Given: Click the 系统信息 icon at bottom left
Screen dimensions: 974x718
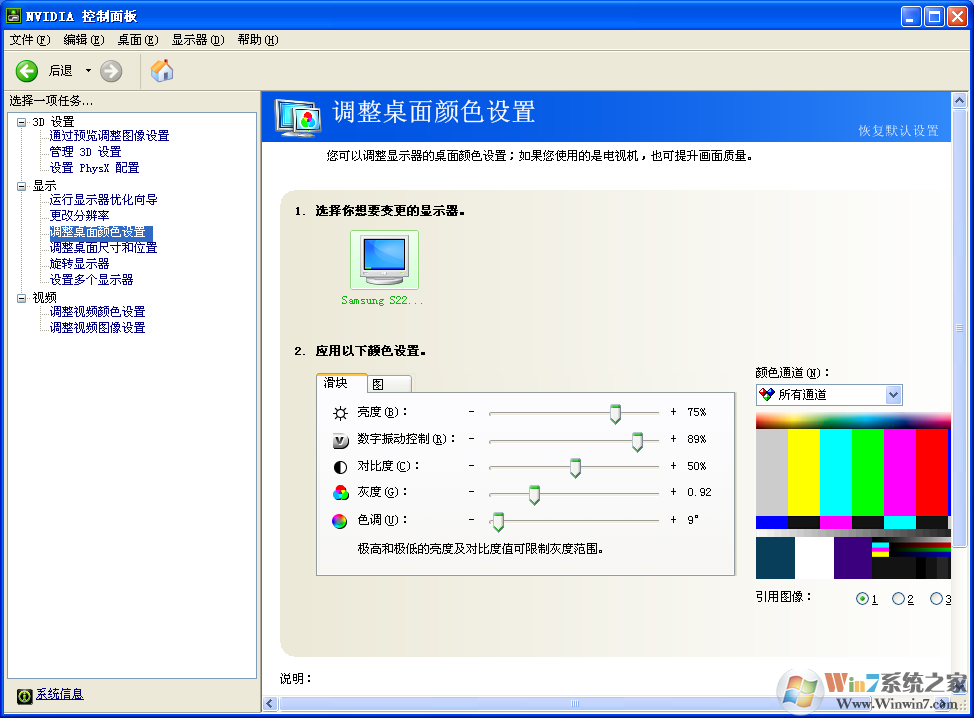Looking at the screenshot, I should pos(24,694).
